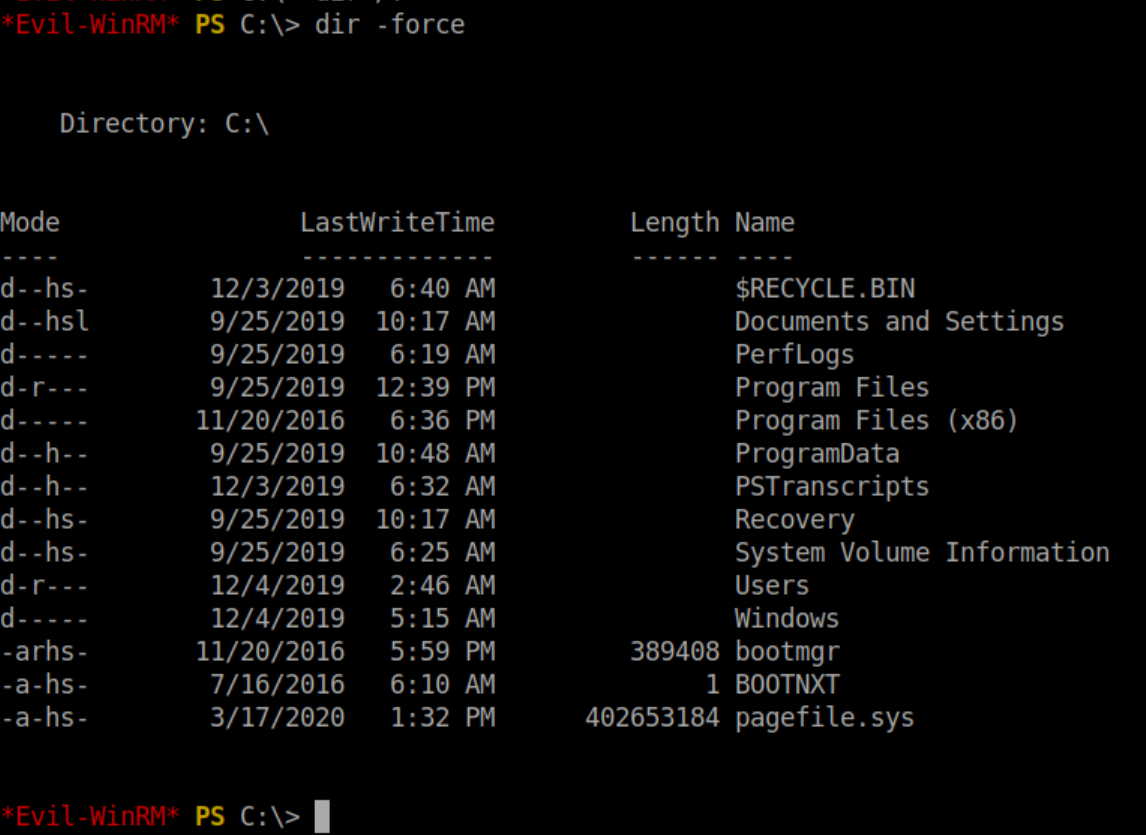Click the 402653184 file length value

pos(652,718)
